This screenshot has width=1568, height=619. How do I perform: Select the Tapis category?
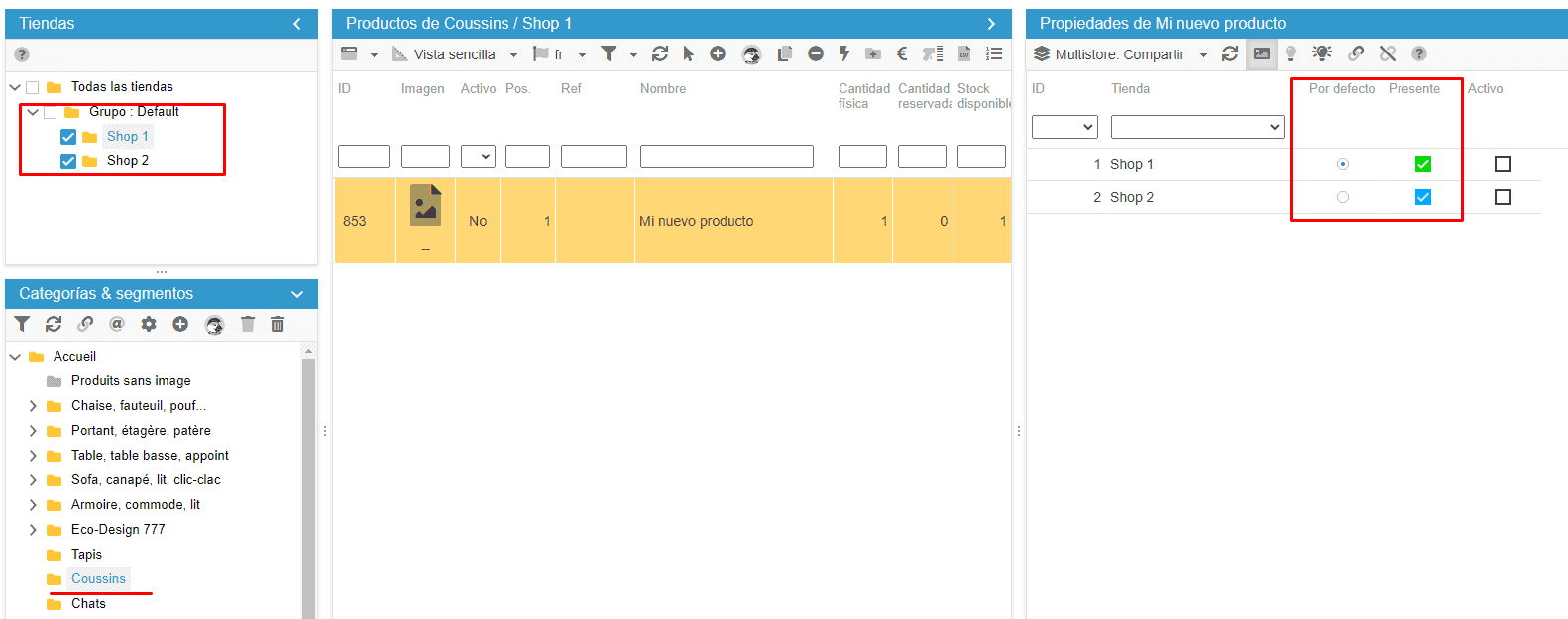pos(86,555)
